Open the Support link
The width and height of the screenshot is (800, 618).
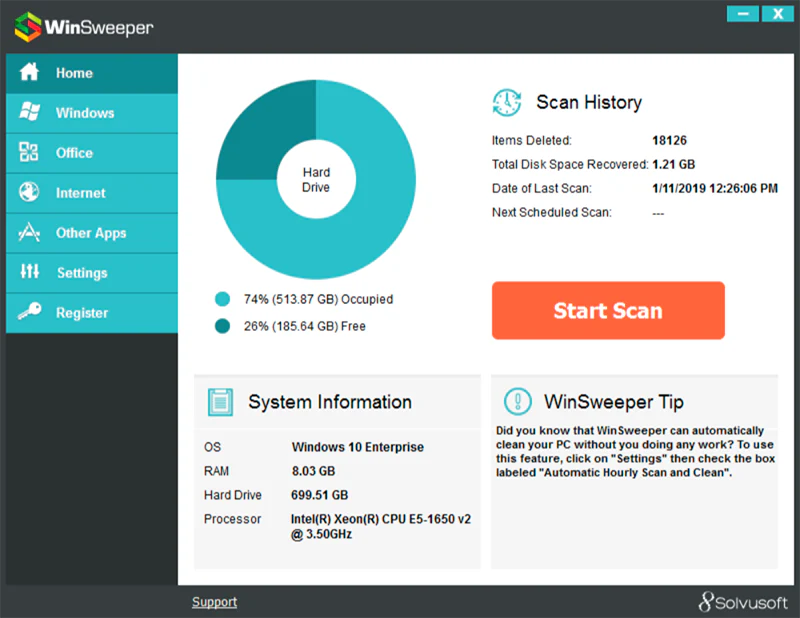[214, 602]
